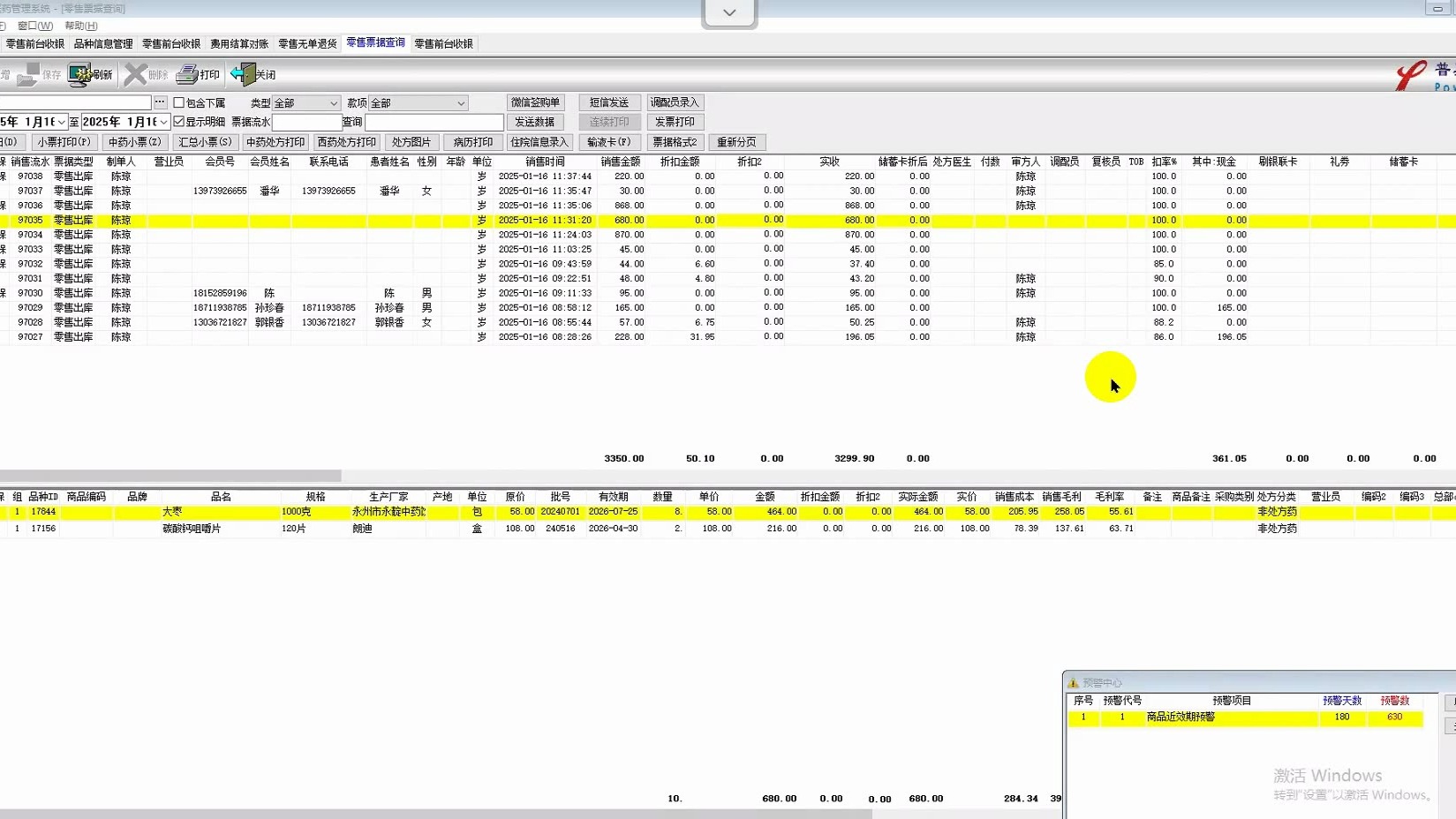Select receipt row 97029

728,308
